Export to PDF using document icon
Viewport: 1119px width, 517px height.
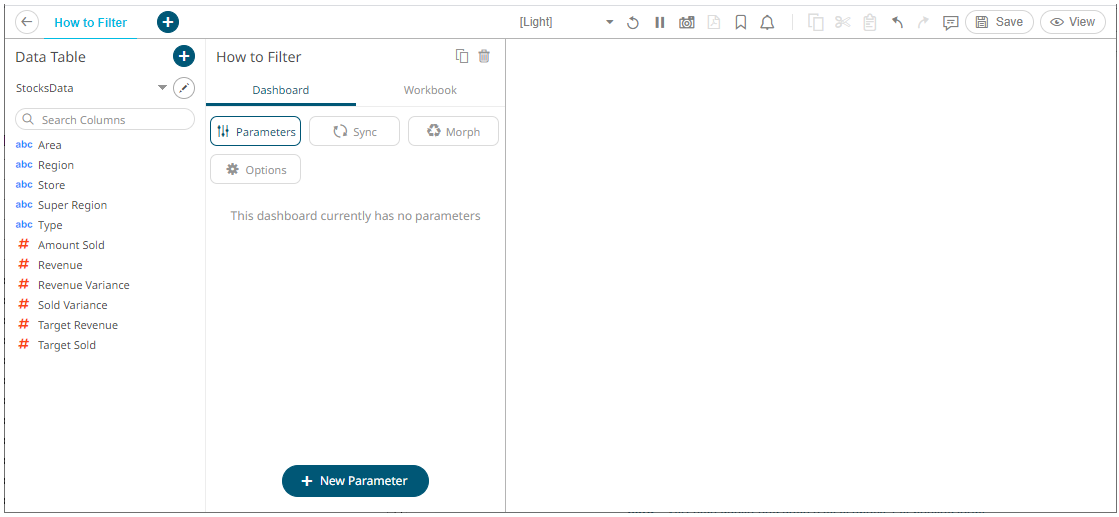click(714, 23)
